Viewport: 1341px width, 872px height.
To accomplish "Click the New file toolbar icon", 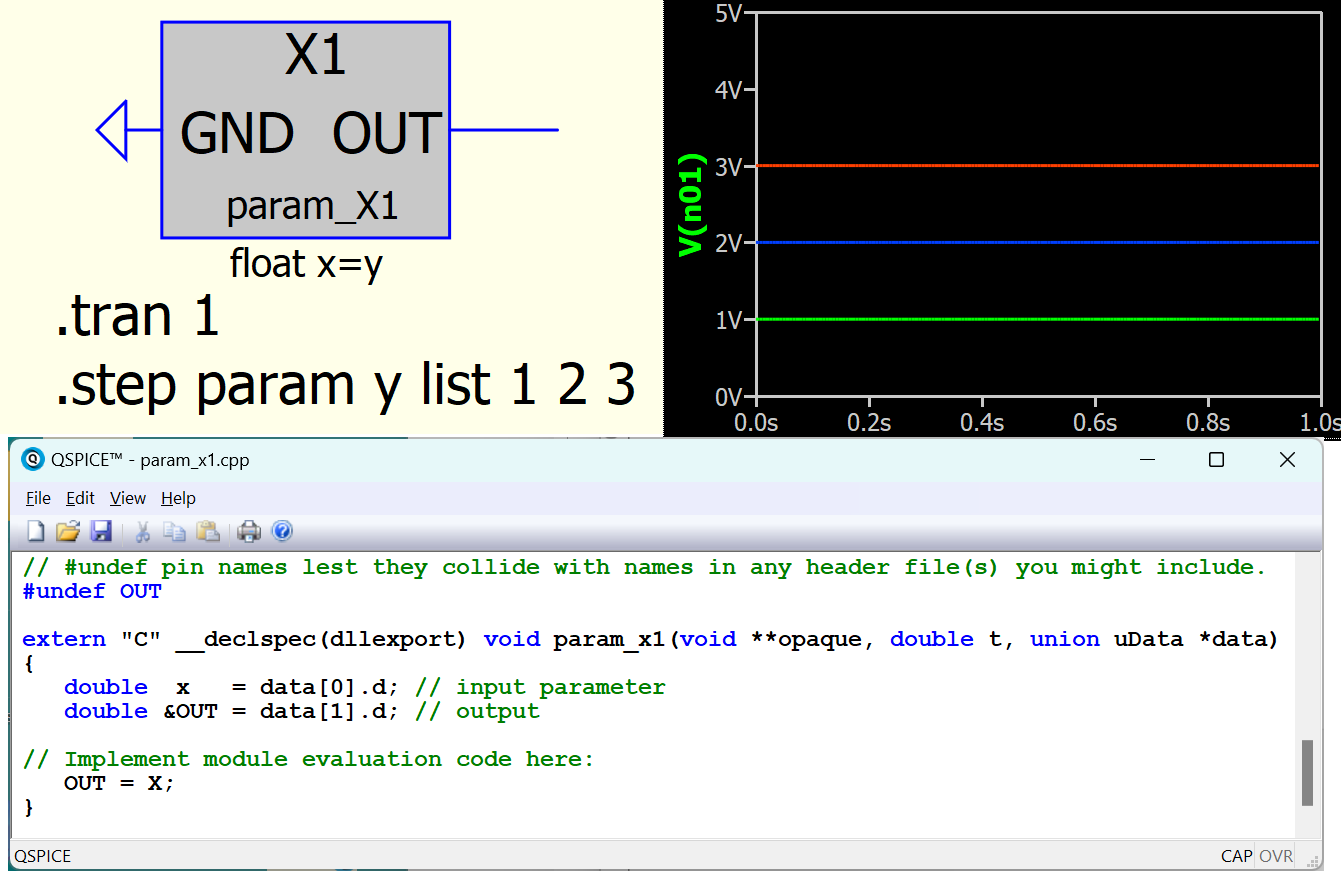I will pos(36,531).
